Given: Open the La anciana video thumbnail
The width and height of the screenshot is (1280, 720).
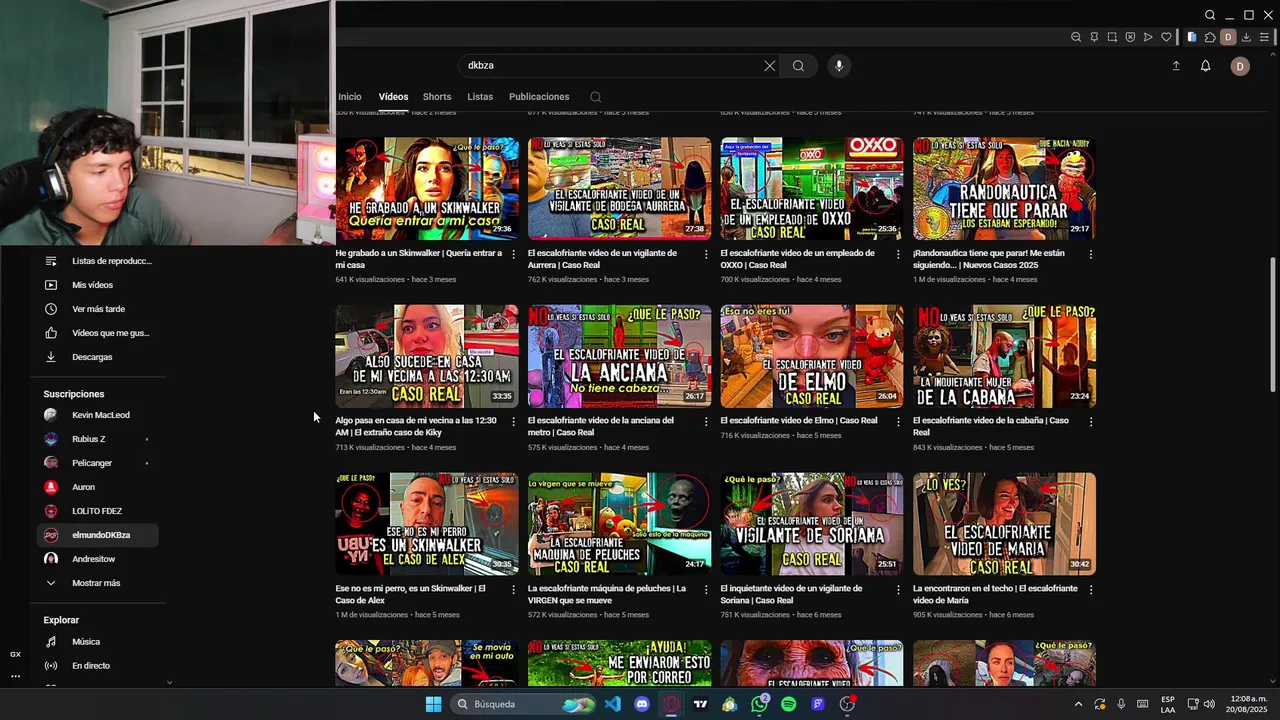Looking at the screenshot, I should [619, 356].
